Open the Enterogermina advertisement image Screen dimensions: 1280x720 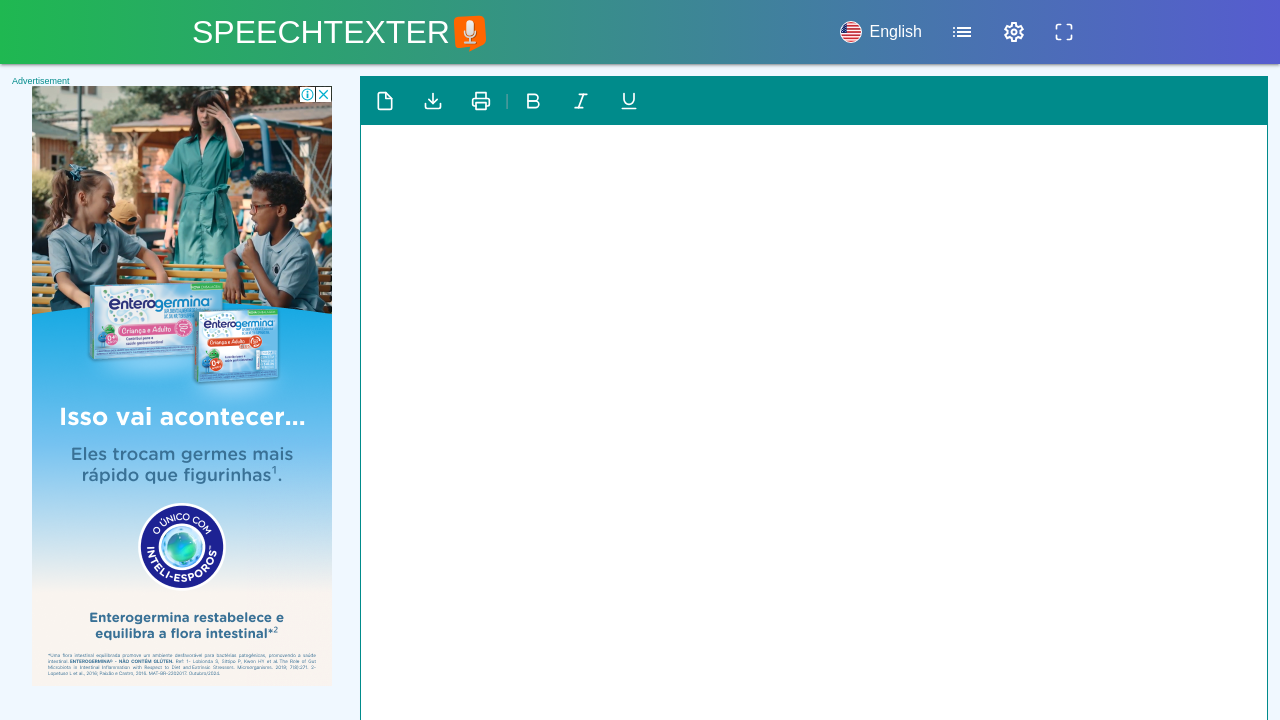pyautogui.click(x=182, y=386)
